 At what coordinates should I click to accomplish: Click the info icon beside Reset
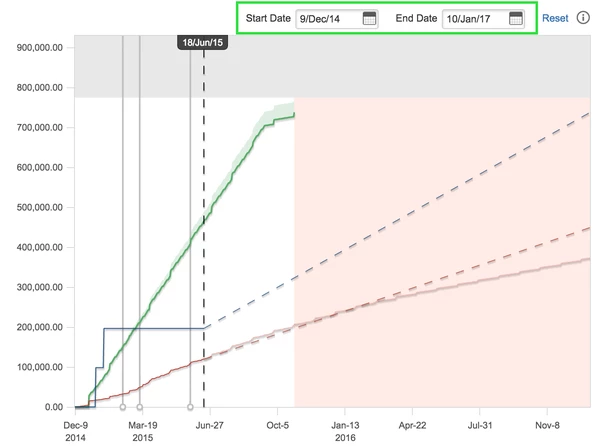coord(583,19)
